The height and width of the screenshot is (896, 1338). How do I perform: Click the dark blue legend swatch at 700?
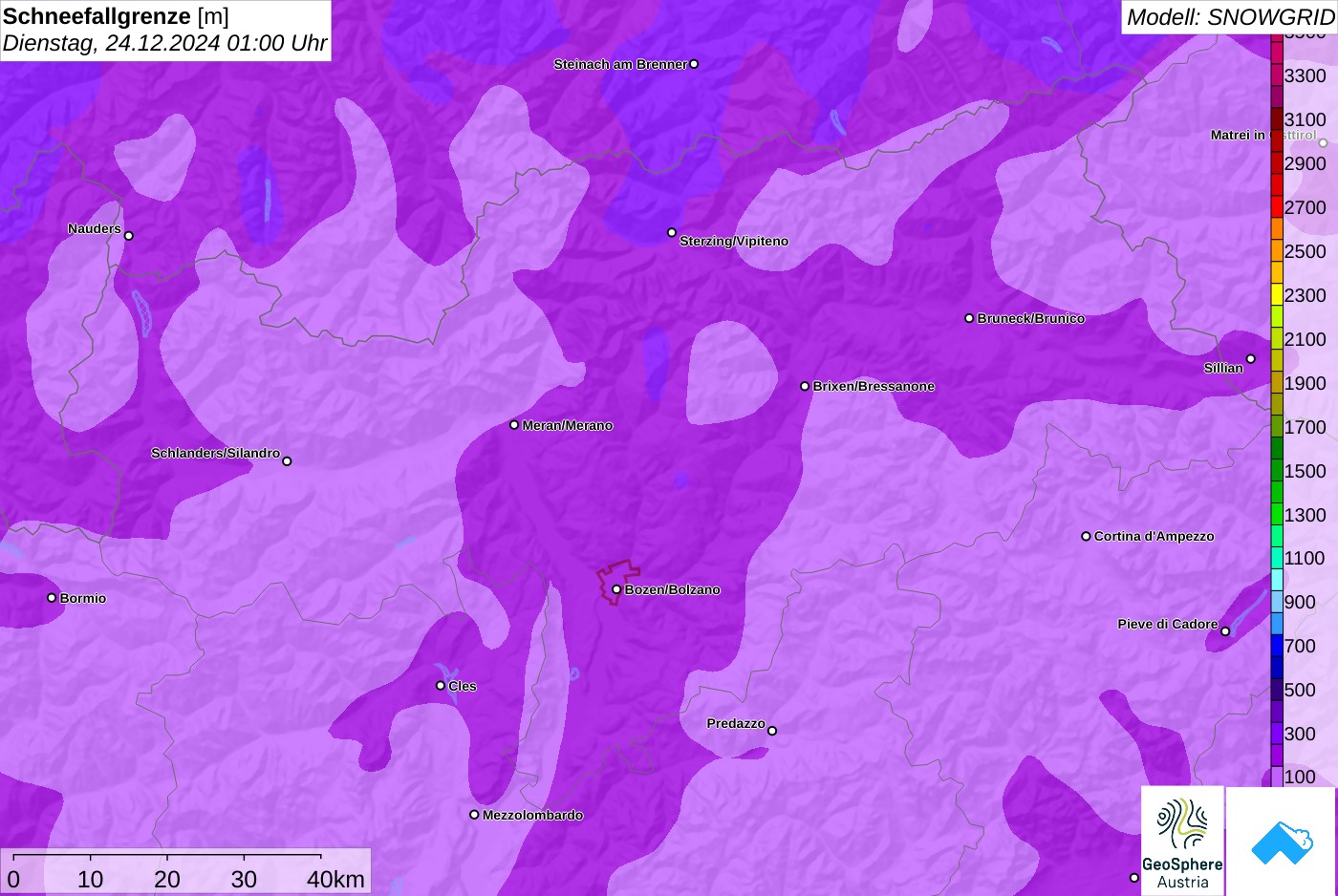(1277, 646)
